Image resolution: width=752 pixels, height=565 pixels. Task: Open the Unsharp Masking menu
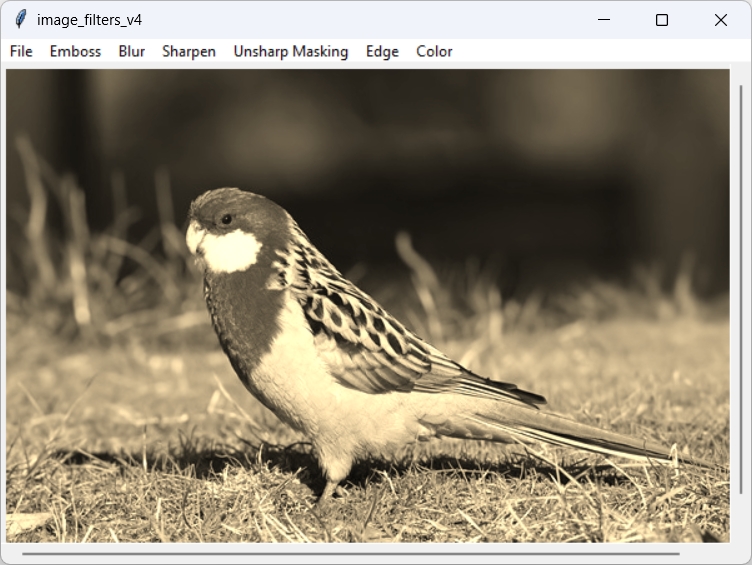click(291, 51)
